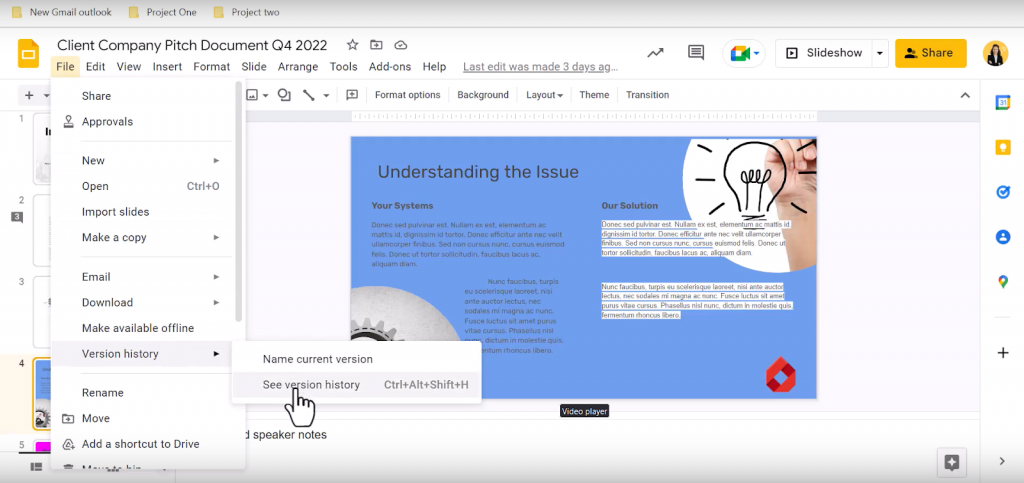Image resolution: width=1024 pixels, height=483 pixels.
Task: Open Format options in toolbar
Action: click(408, 95)
